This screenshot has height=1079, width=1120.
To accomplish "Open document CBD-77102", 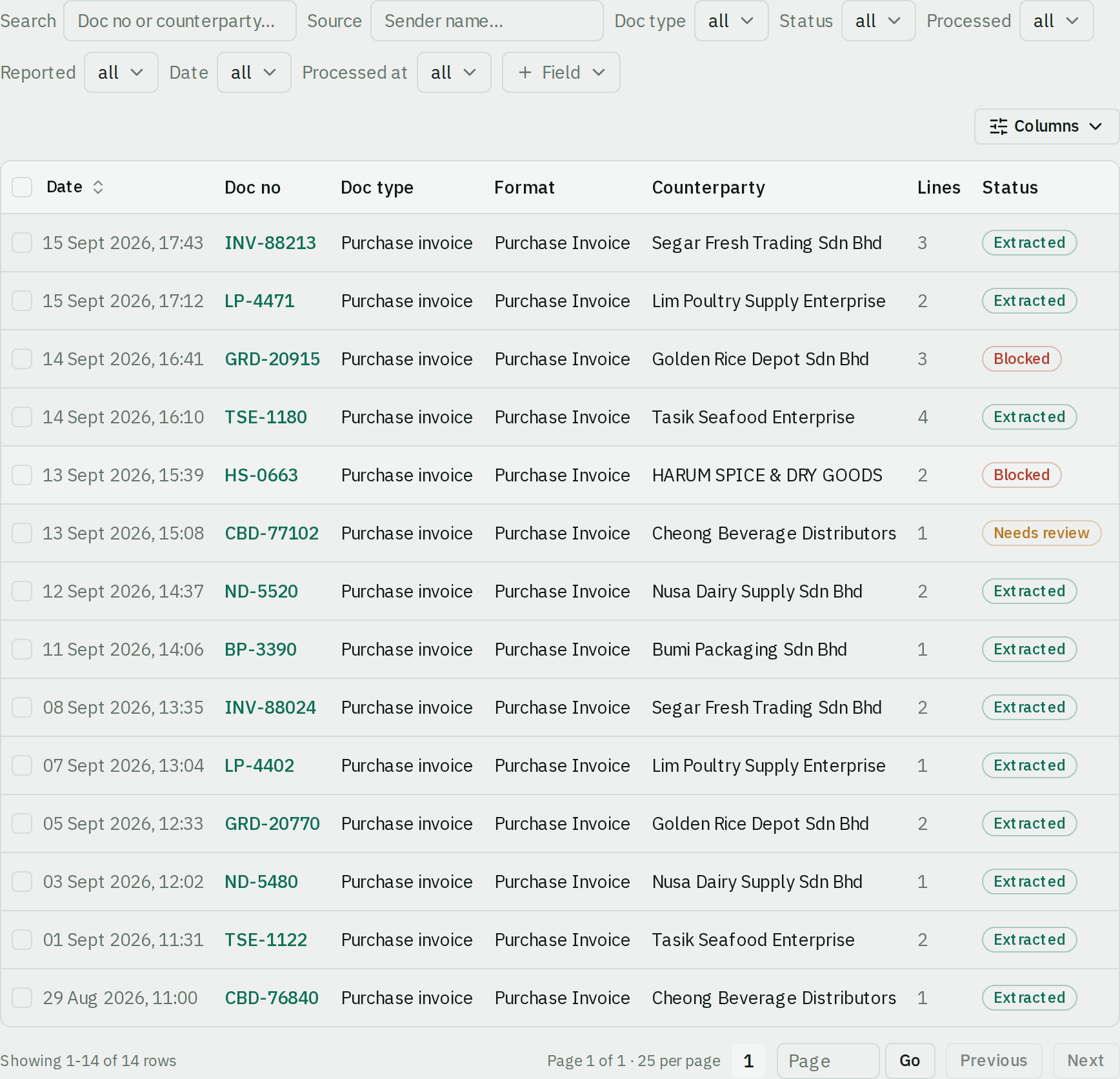I will [272, 533].
